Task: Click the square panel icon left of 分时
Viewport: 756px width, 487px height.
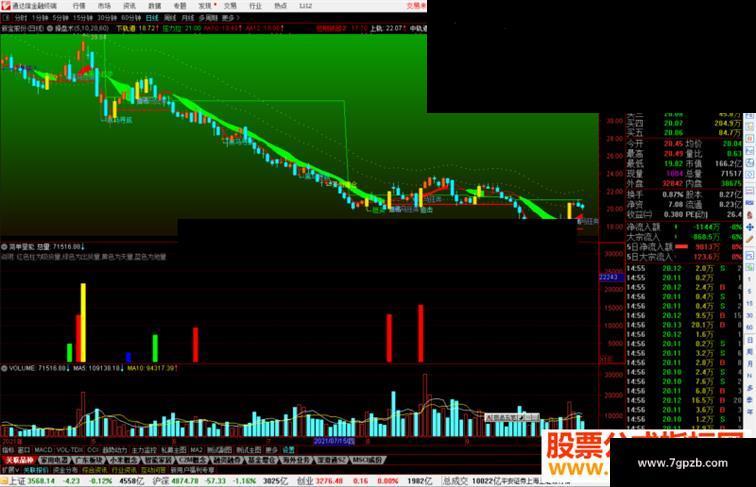Action: [x=6, y=18]
